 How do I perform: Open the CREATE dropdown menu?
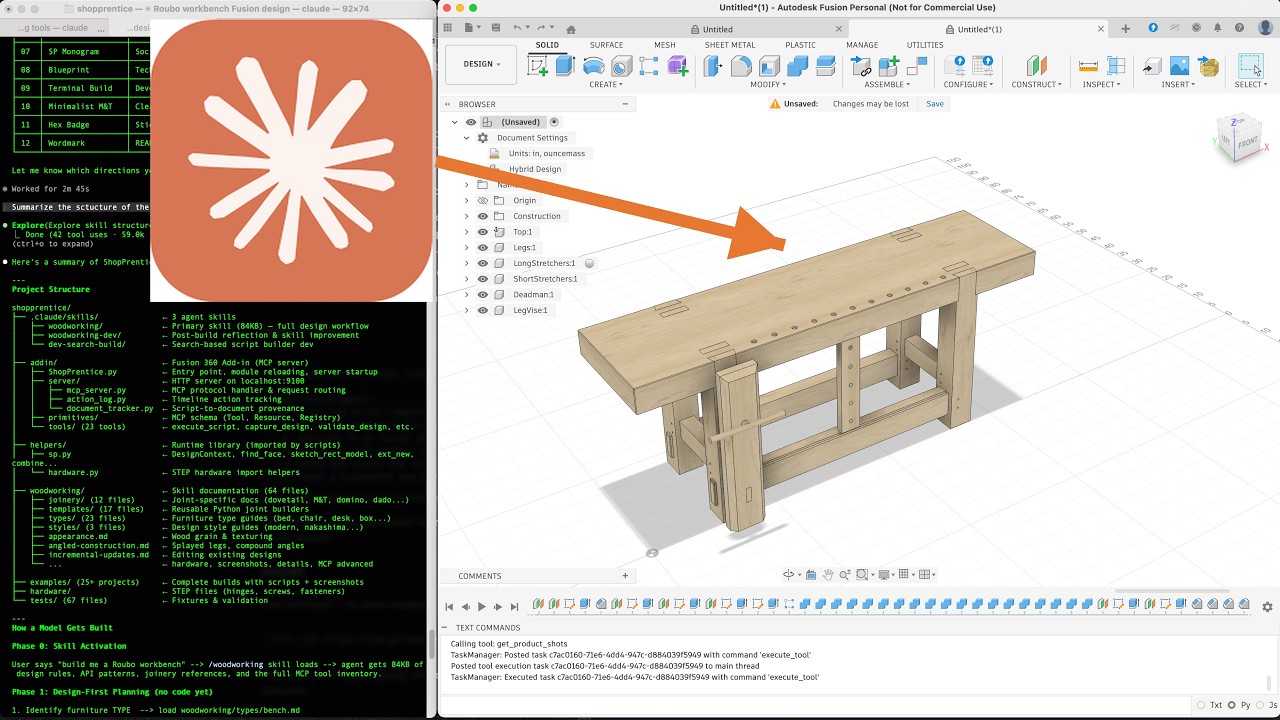[x=607, y=85]
